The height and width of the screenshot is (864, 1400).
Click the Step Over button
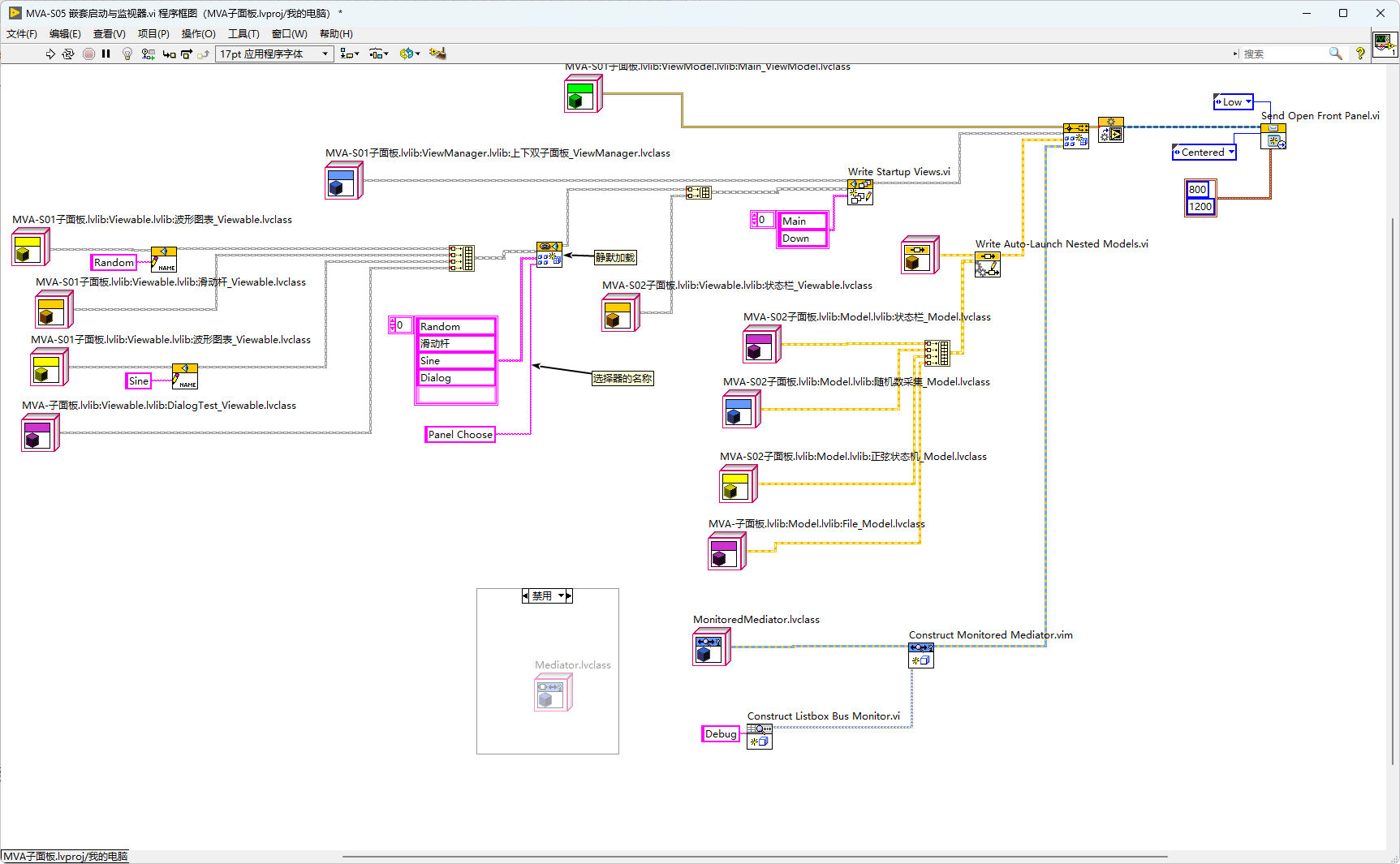coord(187,54)
